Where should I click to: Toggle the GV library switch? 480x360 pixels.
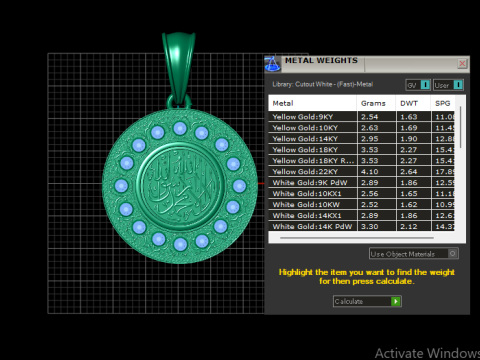tap(418, 85)
